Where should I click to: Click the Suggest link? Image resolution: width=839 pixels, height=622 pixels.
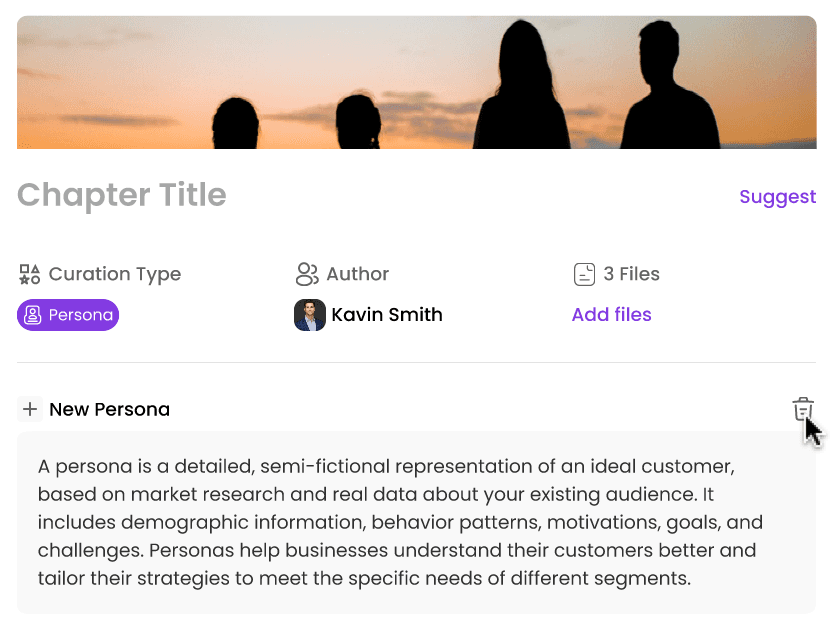point(777,197)
